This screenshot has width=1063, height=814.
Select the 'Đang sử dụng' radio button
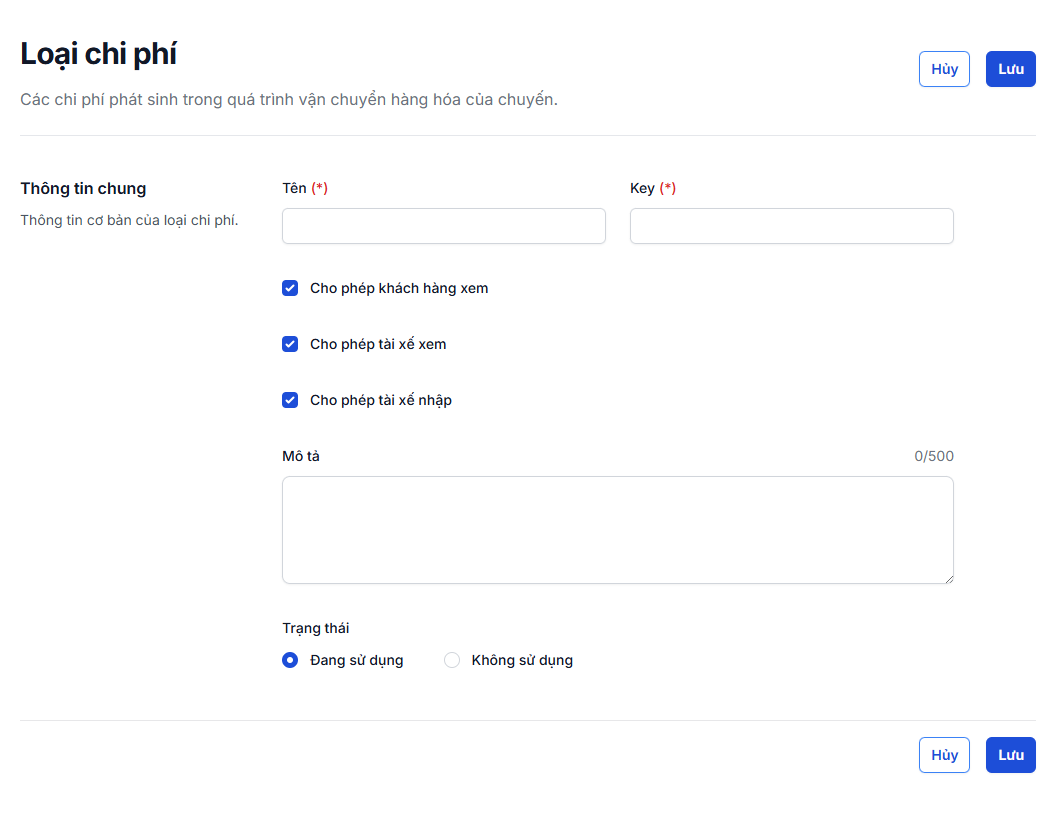[x=290, y=660]
